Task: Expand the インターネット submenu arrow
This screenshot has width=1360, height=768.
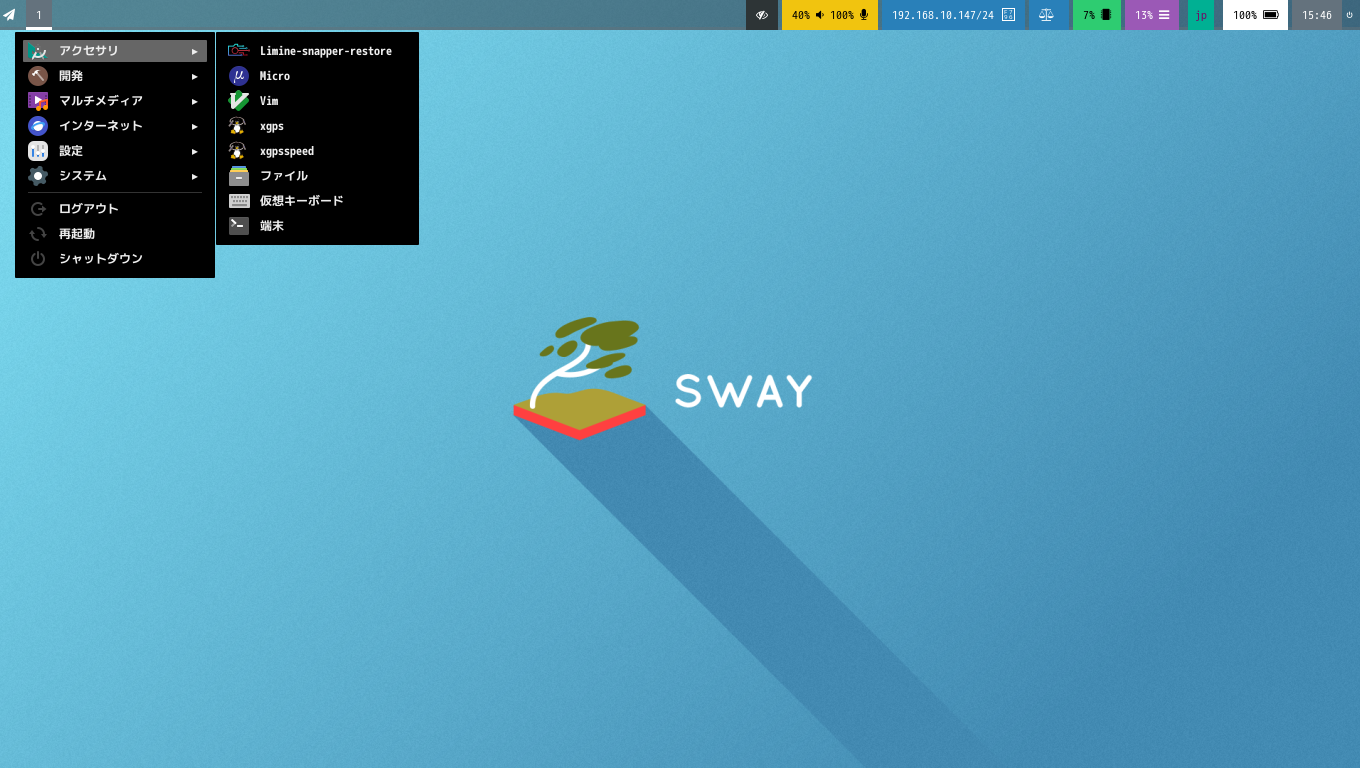Action: tap(195, 126)
